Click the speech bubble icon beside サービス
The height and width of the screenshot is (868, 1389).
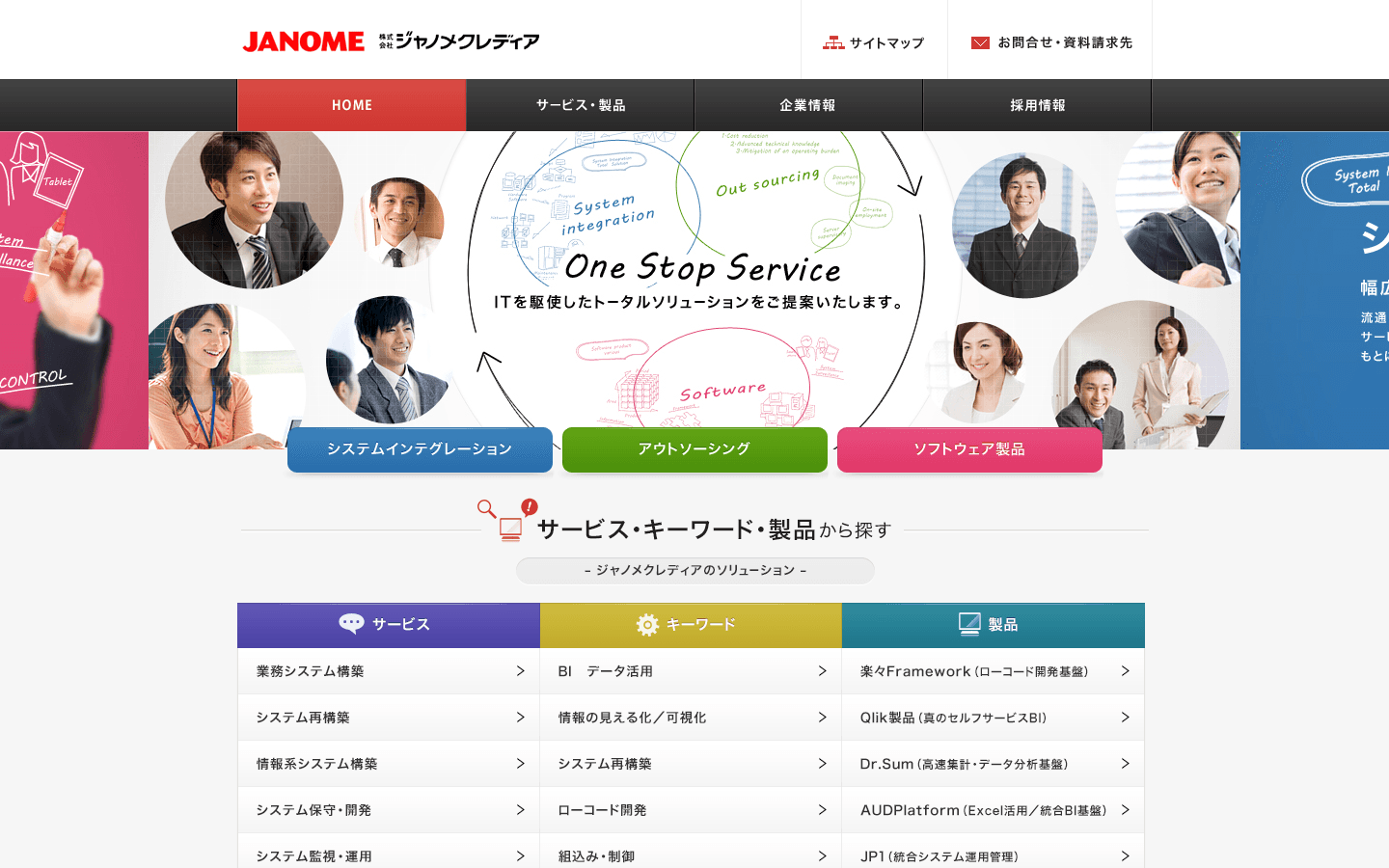(351, 624)
